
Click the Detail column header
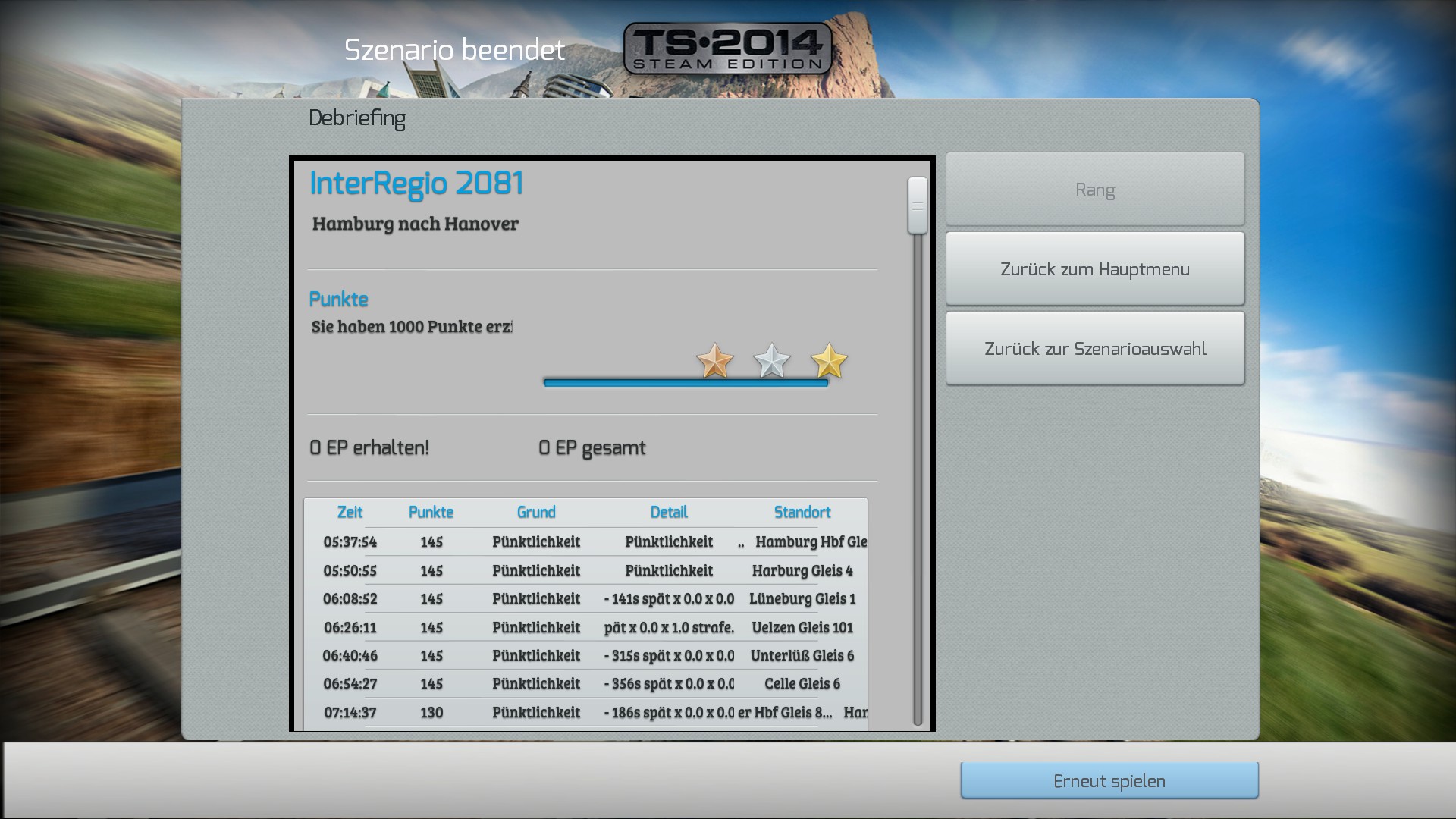coord(669,513)
